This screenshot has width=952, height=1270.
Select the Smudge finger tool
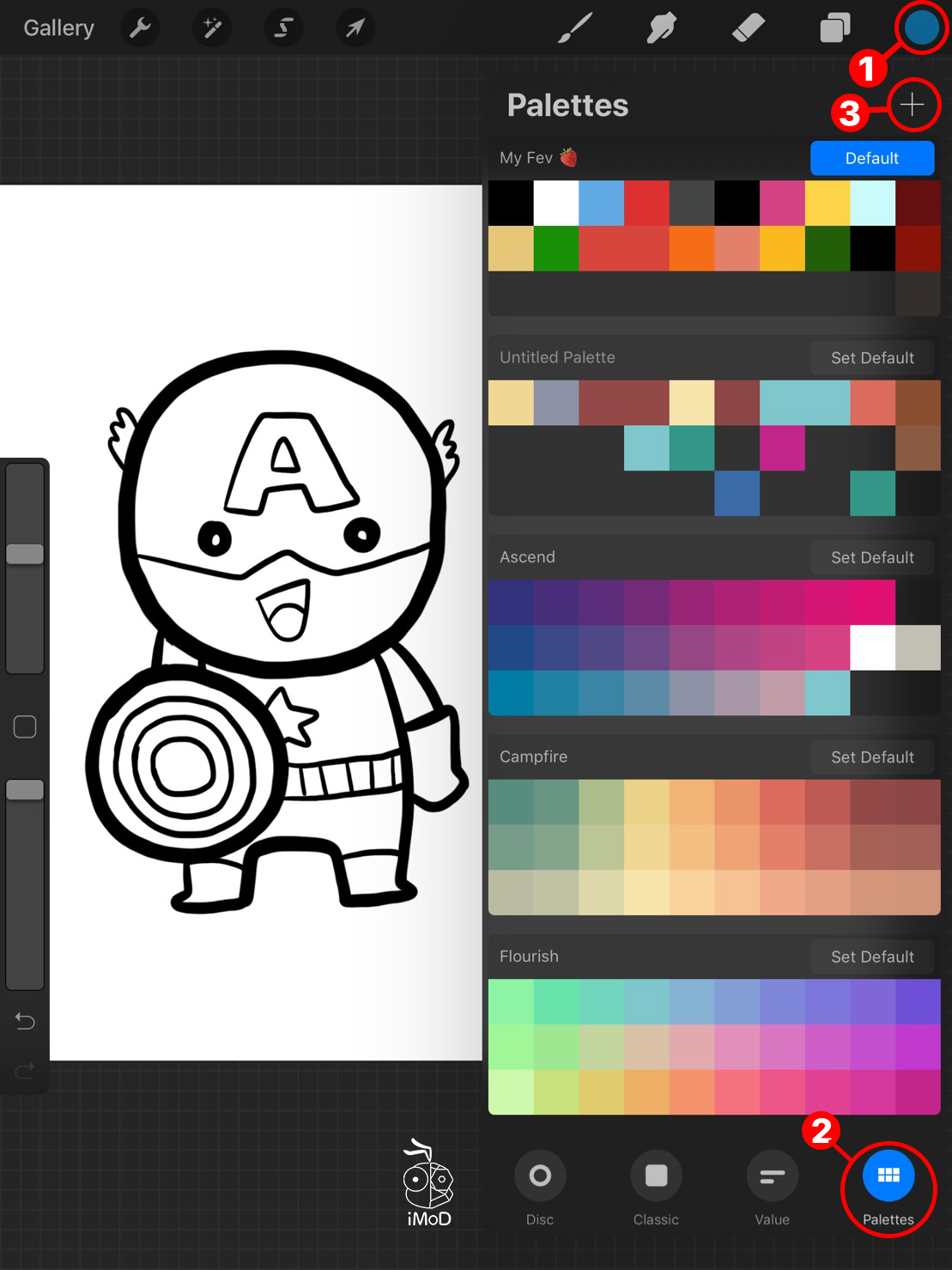click(x=661, y=28)
